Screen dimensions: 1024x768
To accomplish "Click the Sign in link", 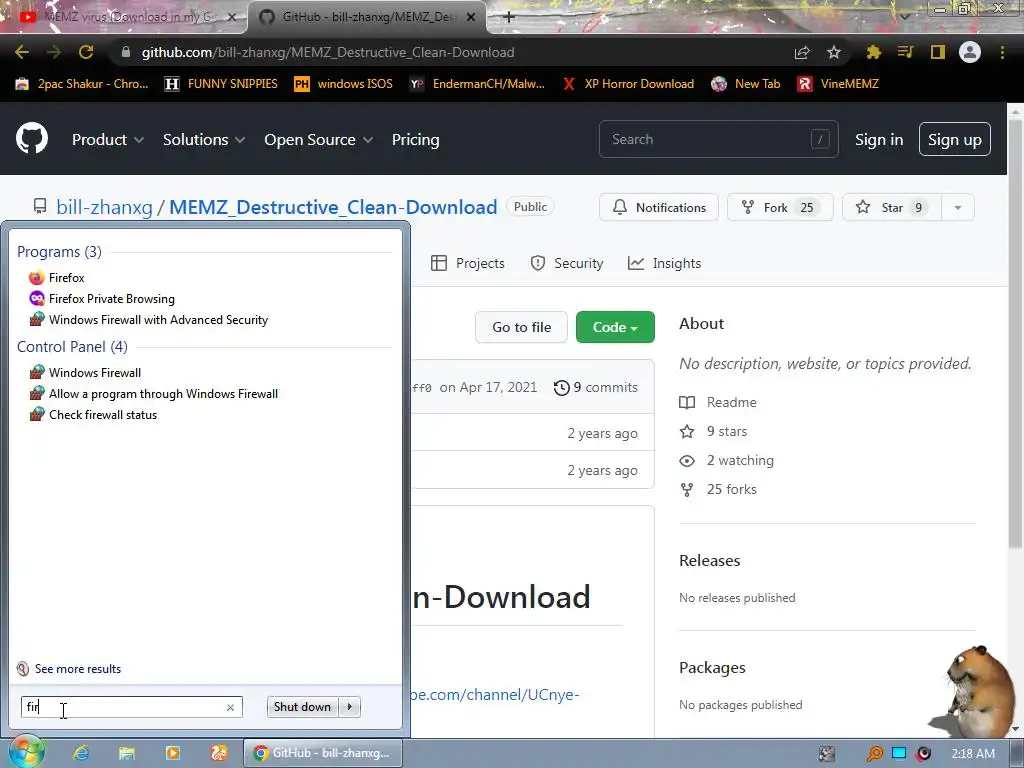I will coord(879,140).
